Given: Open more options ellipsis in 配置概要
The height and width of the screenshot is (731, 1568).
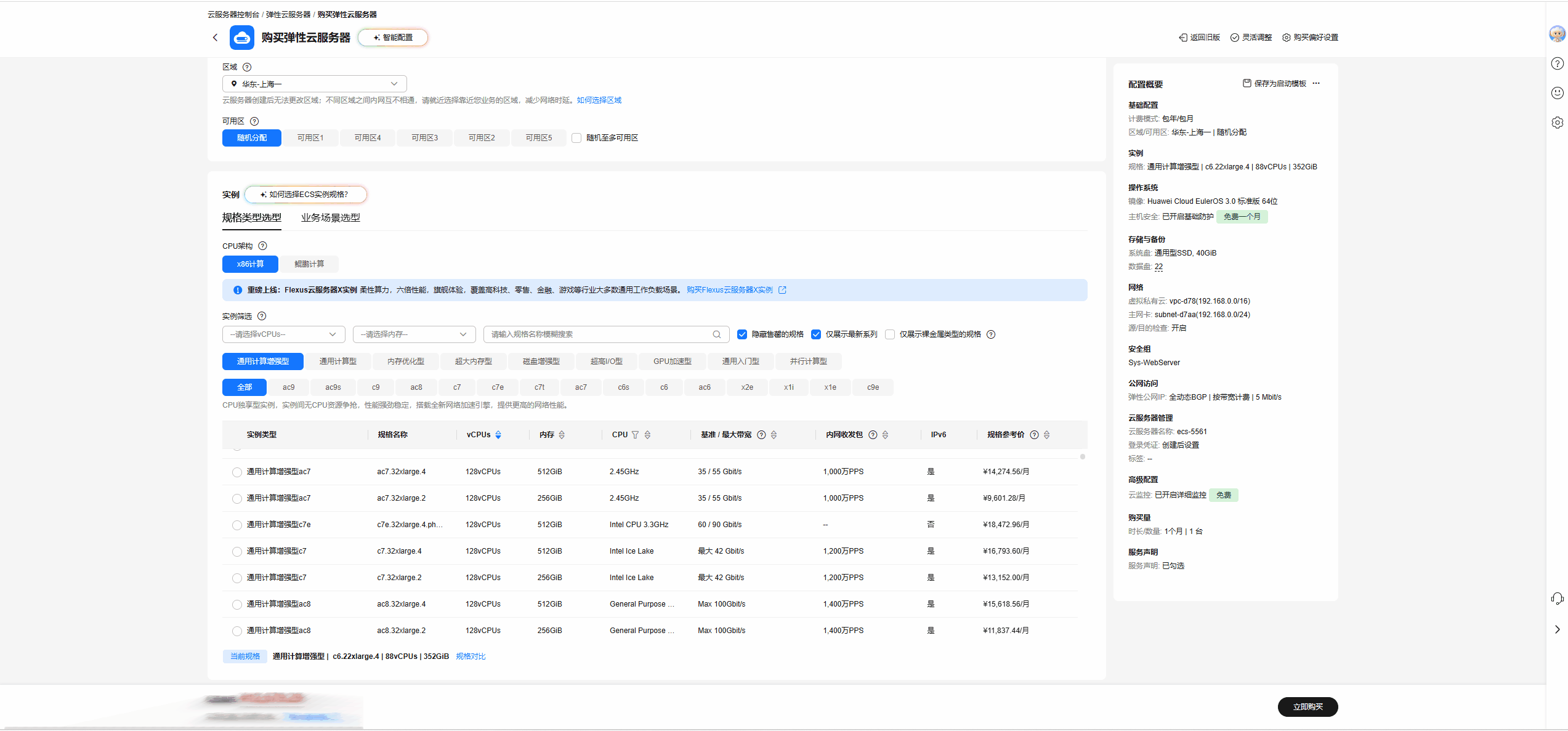Looking at the screenshot, I should click(1316, 83).
